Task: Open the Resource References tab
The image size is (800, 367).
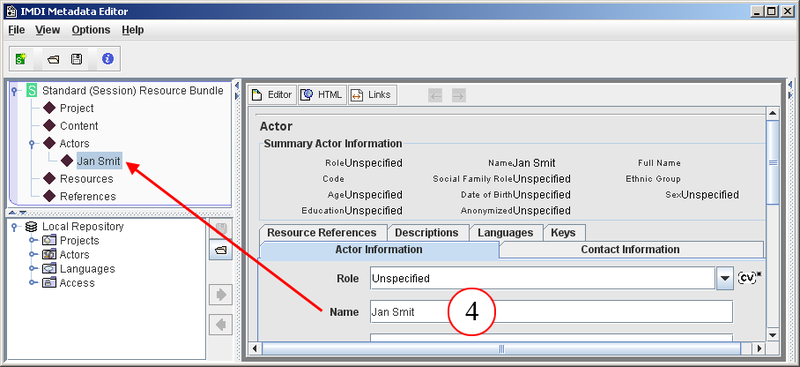Action: point(322,233)
